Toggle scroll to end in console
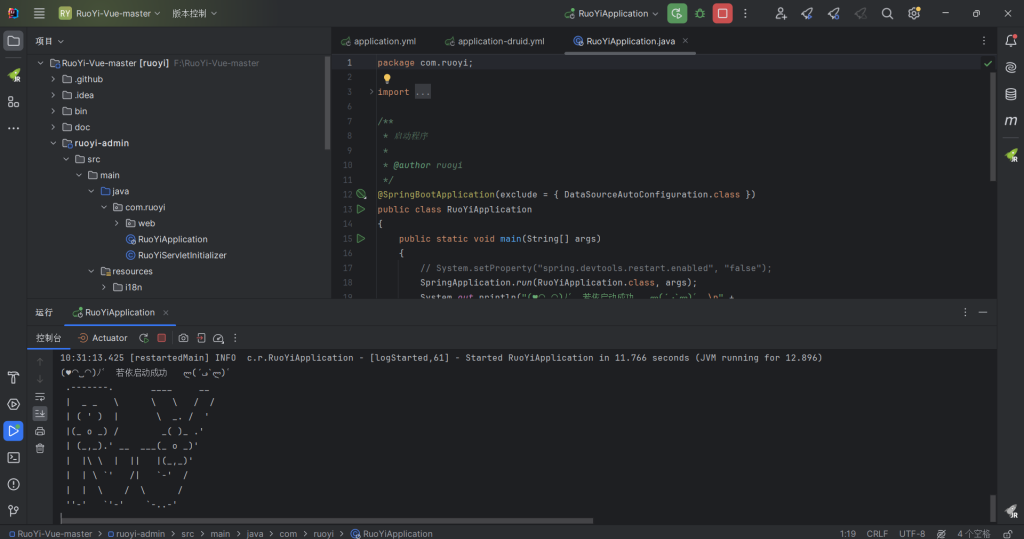 pyautogui.click(x=40, y=413)
